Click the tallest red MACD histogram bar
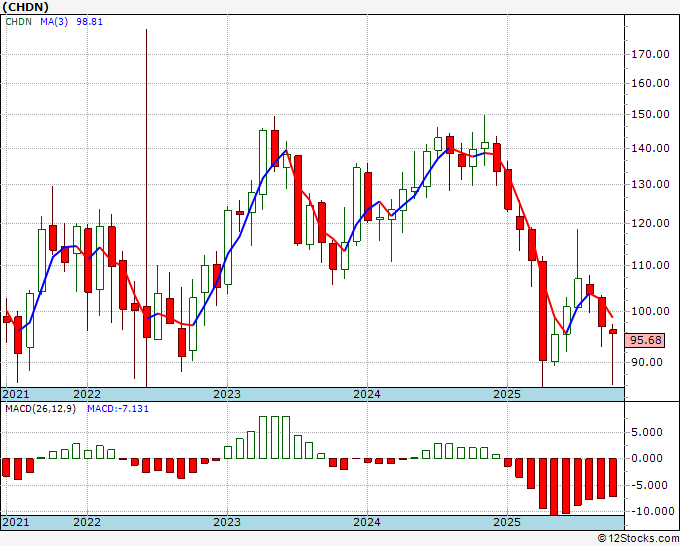The width and height of the screenshot is (680, 546). point(554,487)
